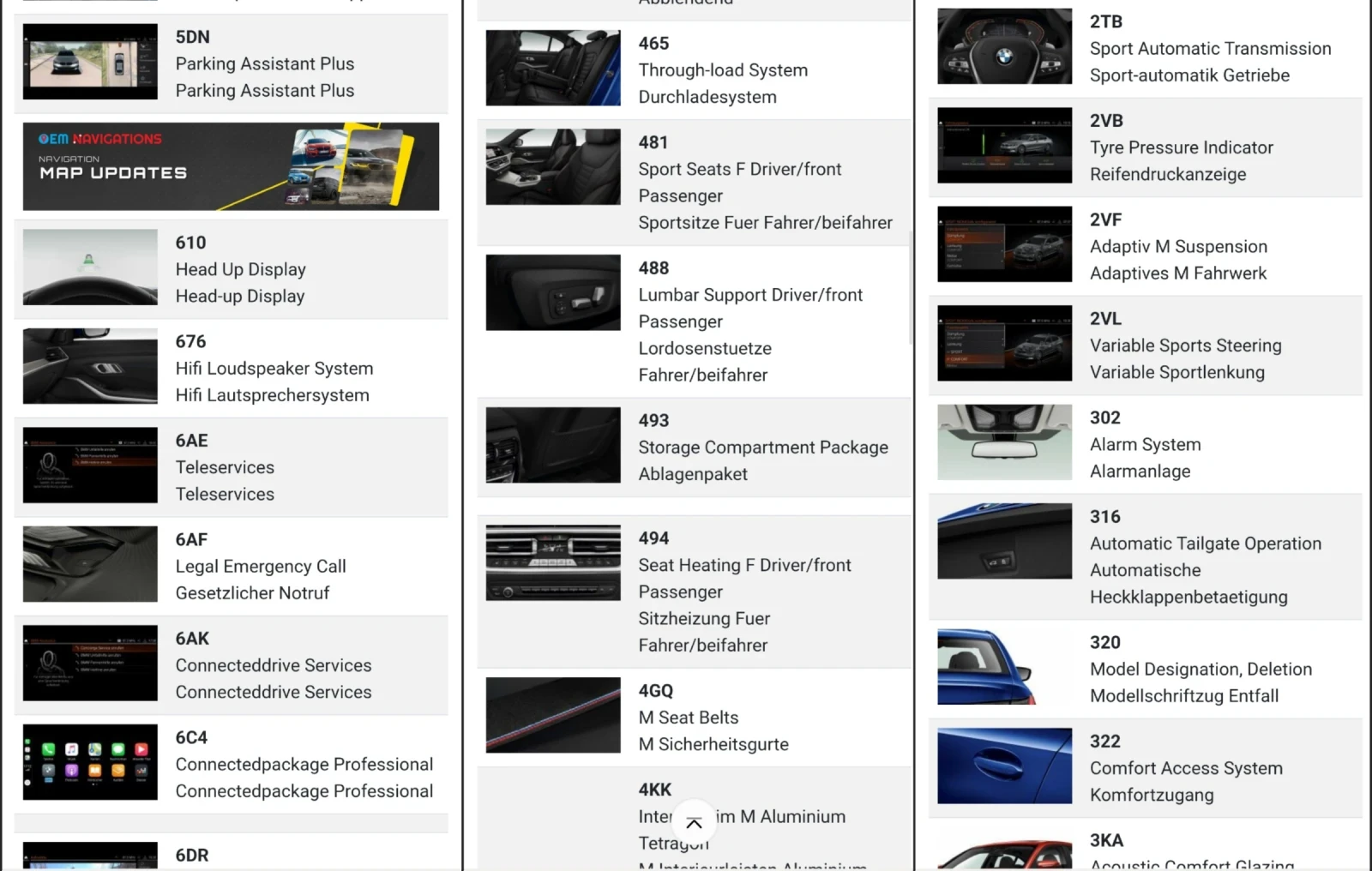This screenshot has width=1372, height=871.
Task: Click the Legal Emergency Call option row
Action: [x=261, y=567]
